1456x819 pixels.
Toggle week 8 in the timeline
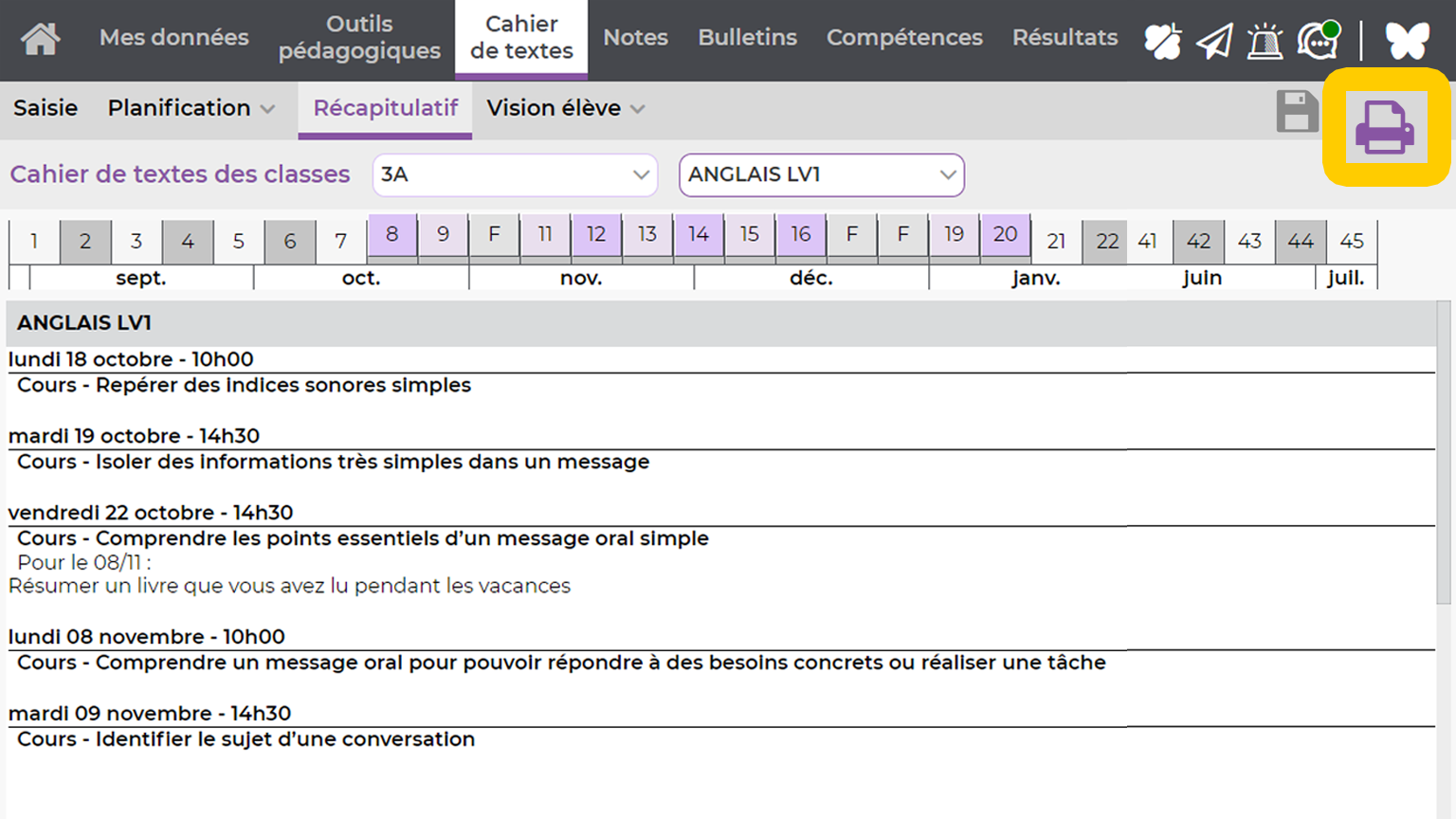point(392,234)
